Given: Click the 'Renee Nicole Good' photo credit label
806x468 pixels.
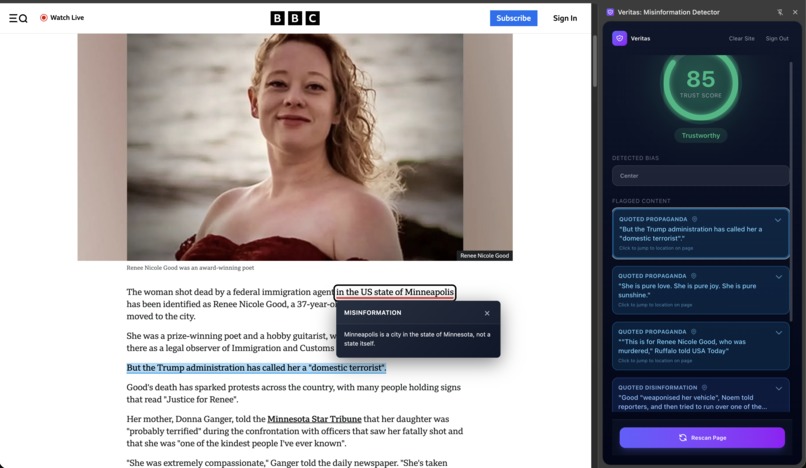Looking at the screenshot, I should 484,256.
